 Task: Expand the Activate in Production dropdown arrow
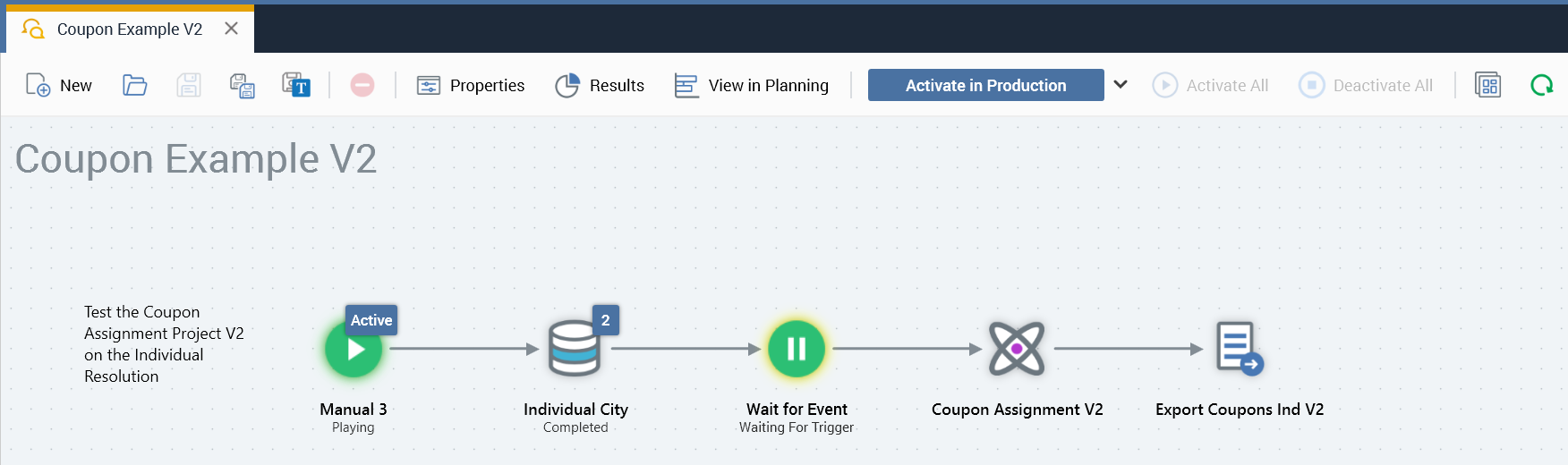[1121, 85]
